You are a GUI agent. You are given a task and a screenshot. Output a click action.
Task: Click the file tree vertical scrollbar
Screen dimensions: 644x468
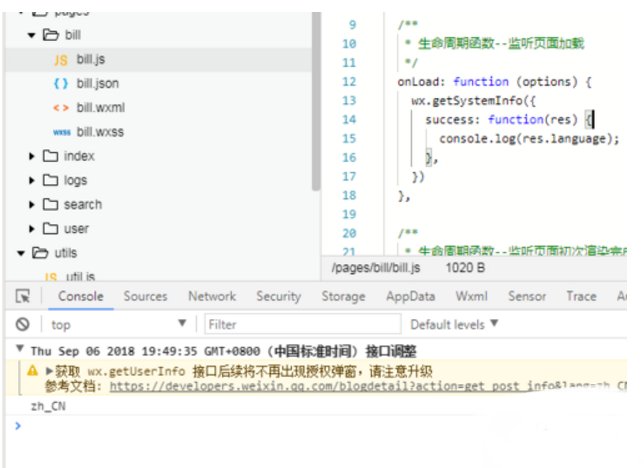coord(316,100)
